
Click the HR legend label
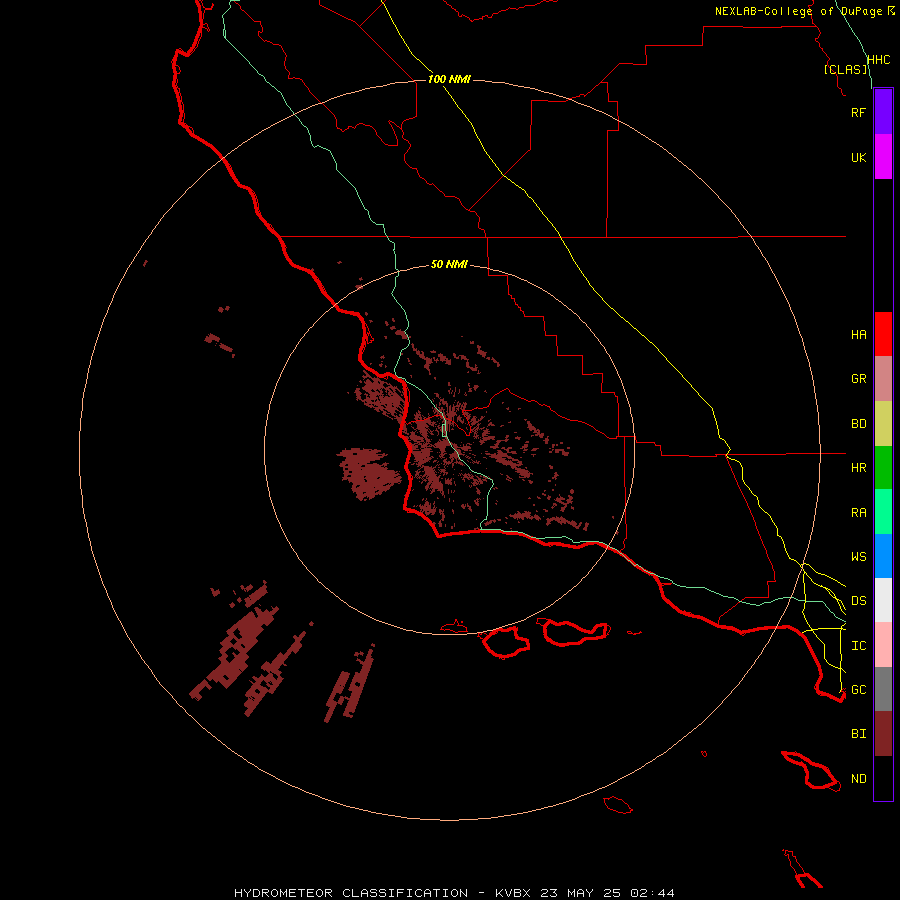pyautogui.click(x=858, y=468)
